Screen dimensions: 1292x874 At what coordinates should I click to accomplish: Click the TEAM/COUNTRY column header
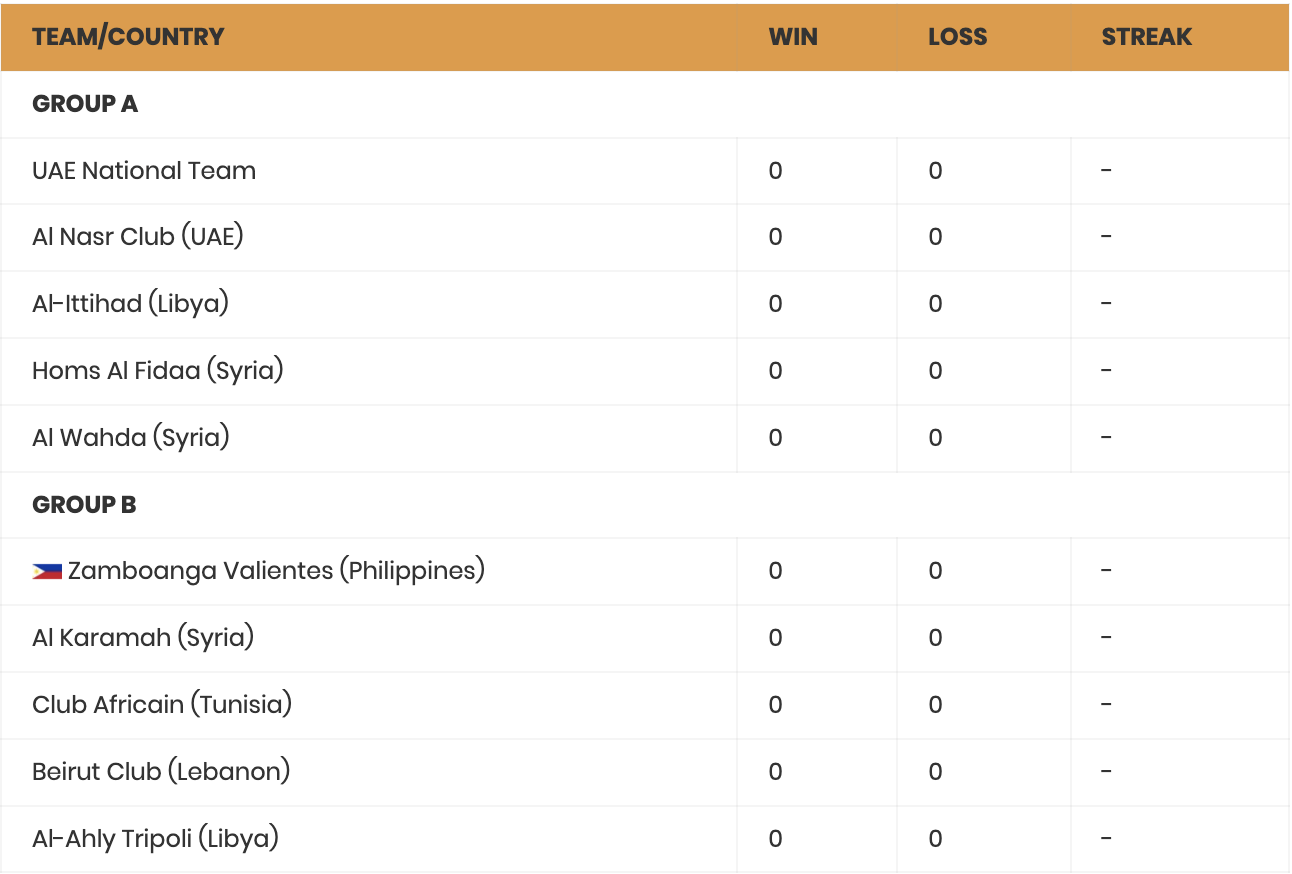[x=128, y=37]
